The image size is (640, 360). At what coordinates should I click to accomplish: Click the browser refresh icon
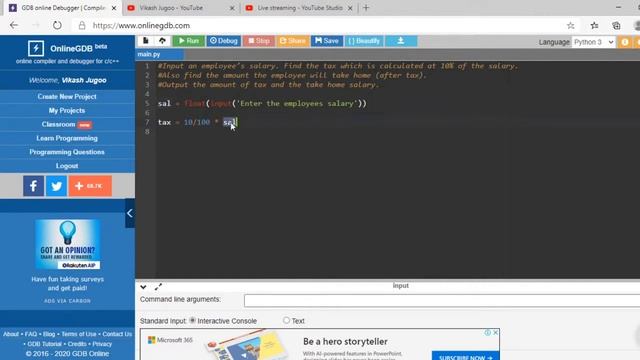click(57, 25)
